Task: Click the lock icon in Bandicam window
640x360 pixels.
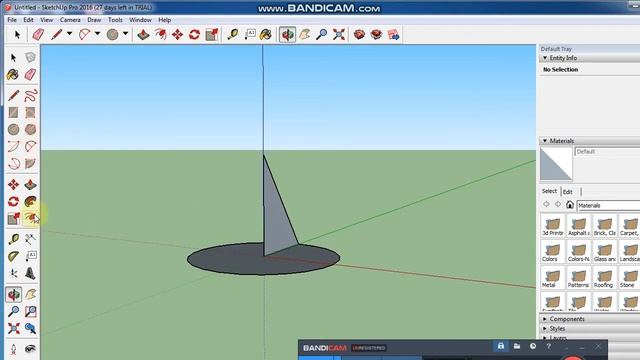Action: [x=500, y=346]
